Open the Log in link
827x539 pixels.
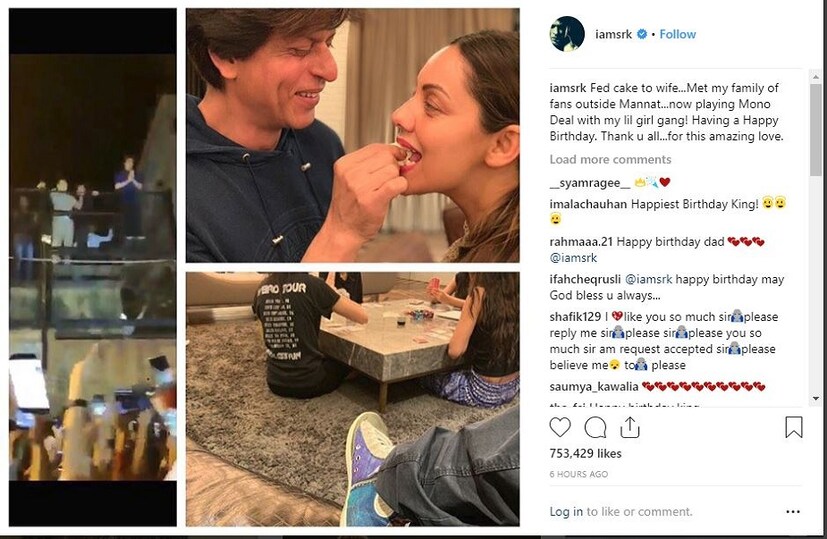566,512
